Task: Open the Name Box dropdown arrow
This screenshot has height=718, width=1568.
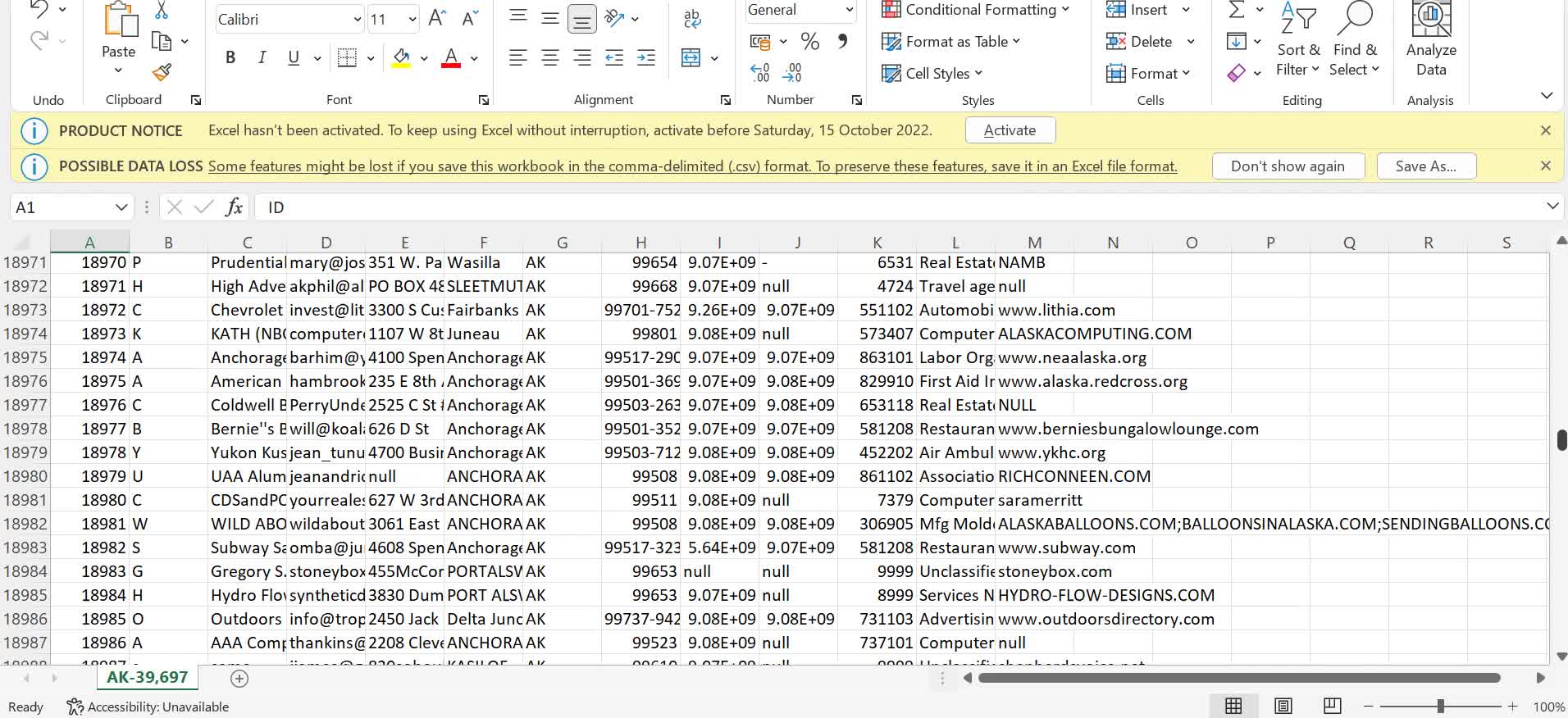Action: pyautogui.click(x=121, y=207)
